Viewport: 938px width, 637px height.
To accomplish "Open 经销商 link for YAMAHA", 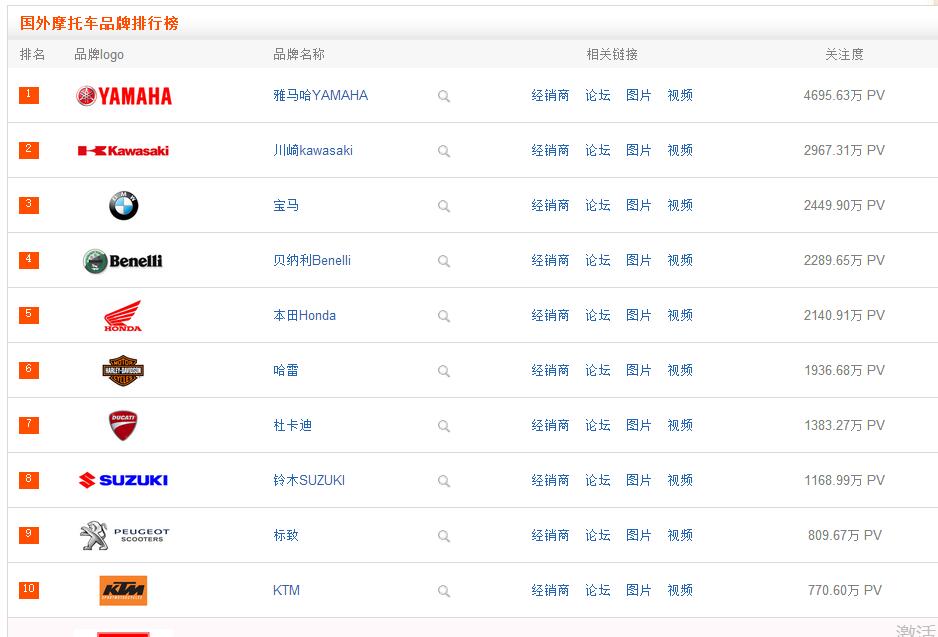I will click(550, 96).
